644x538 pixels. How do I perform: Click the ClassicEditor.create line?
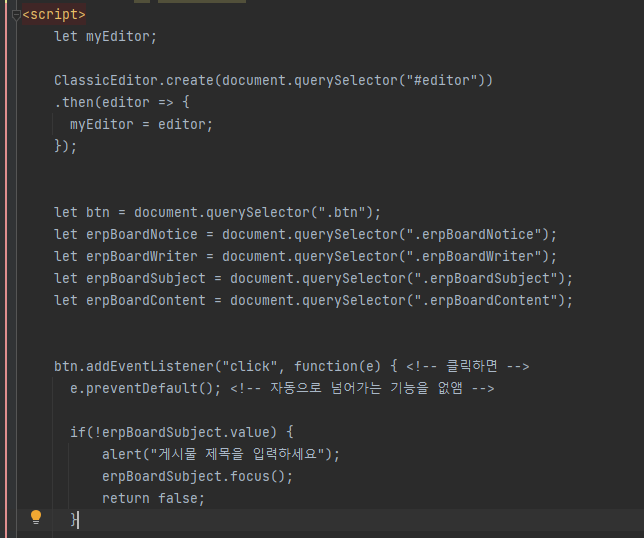click(x=273, y=80)
